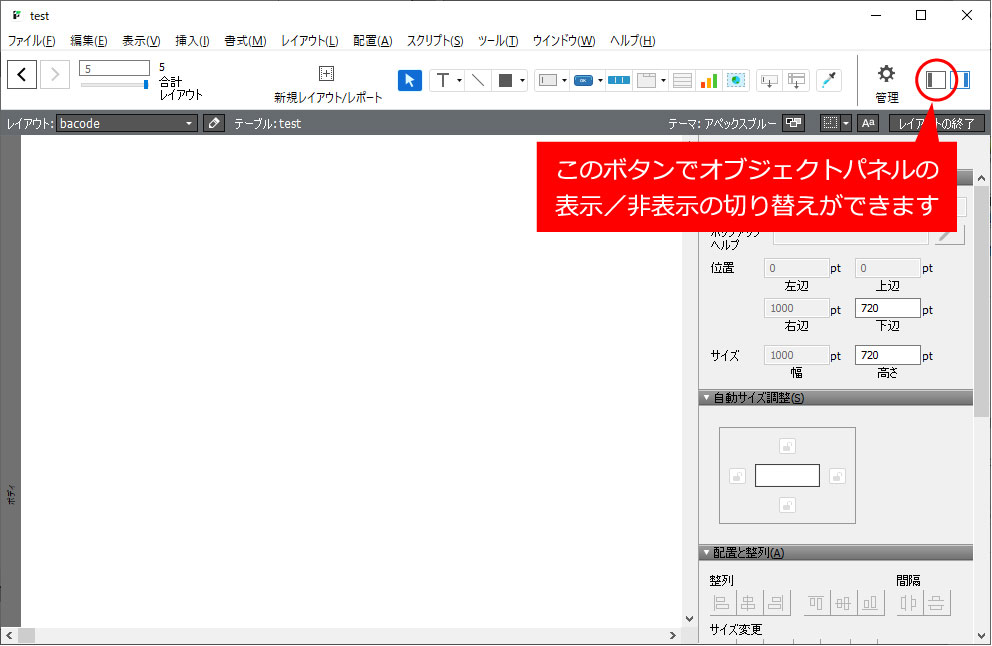Image resolution: width=992 pixels, height=646 pixels.
Task: Align bottom edges icon
Action: pyautogui.click(x=871, y=603)
